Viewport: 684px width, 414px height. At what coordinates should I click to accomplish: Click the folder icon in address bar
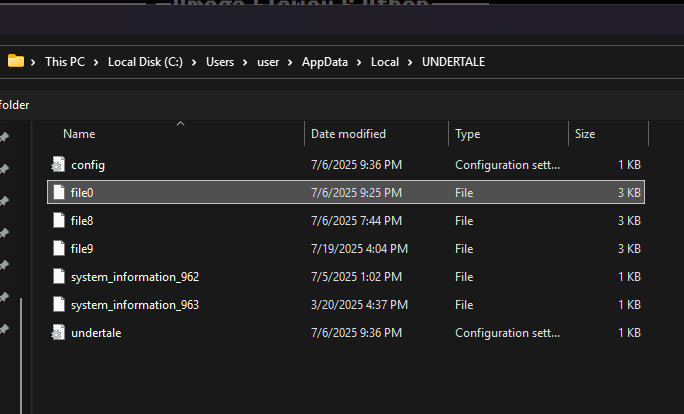point(15,61)
